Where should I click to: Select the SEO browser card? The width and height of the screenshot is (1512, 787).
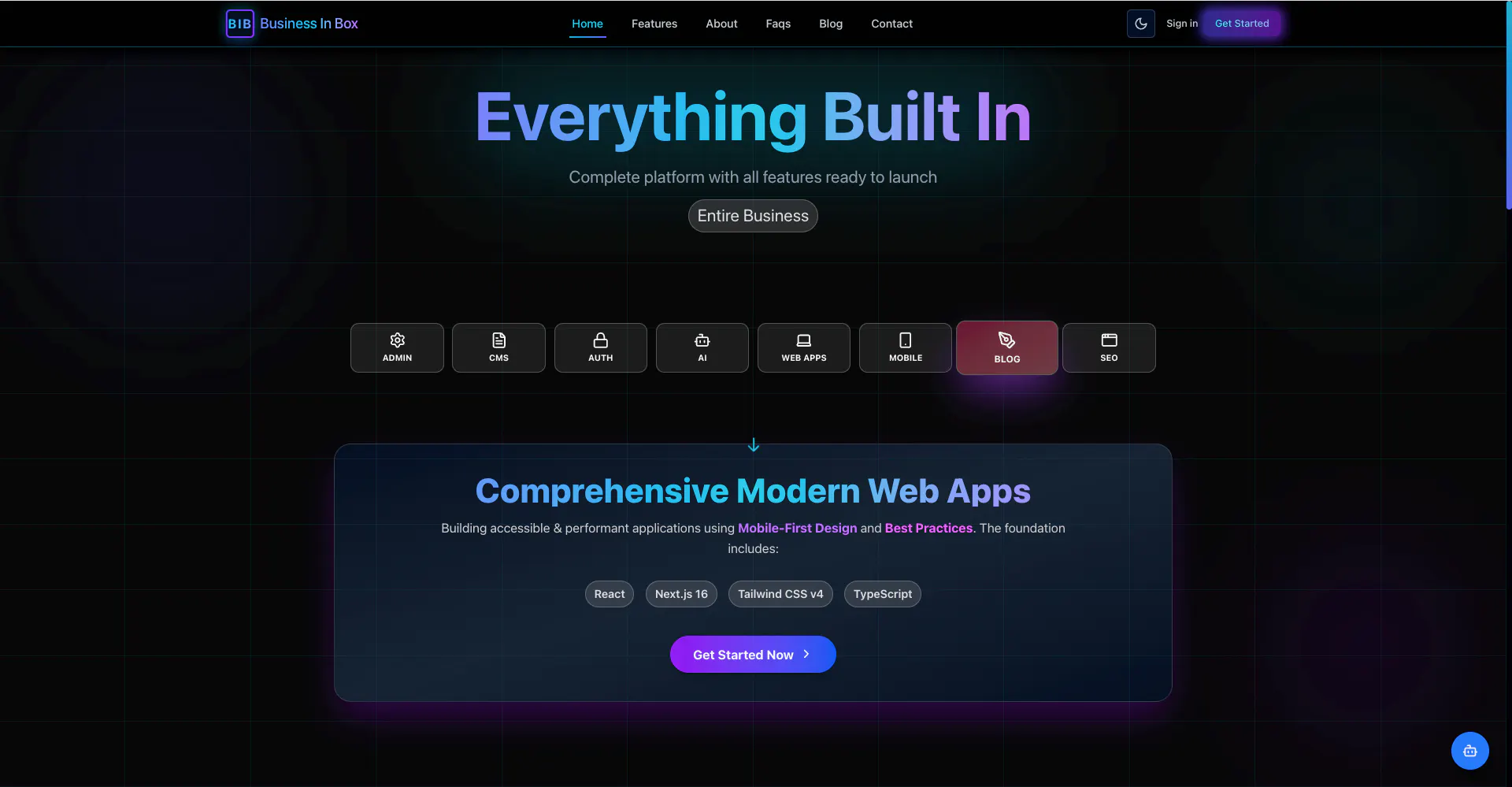pos(1109,347)
